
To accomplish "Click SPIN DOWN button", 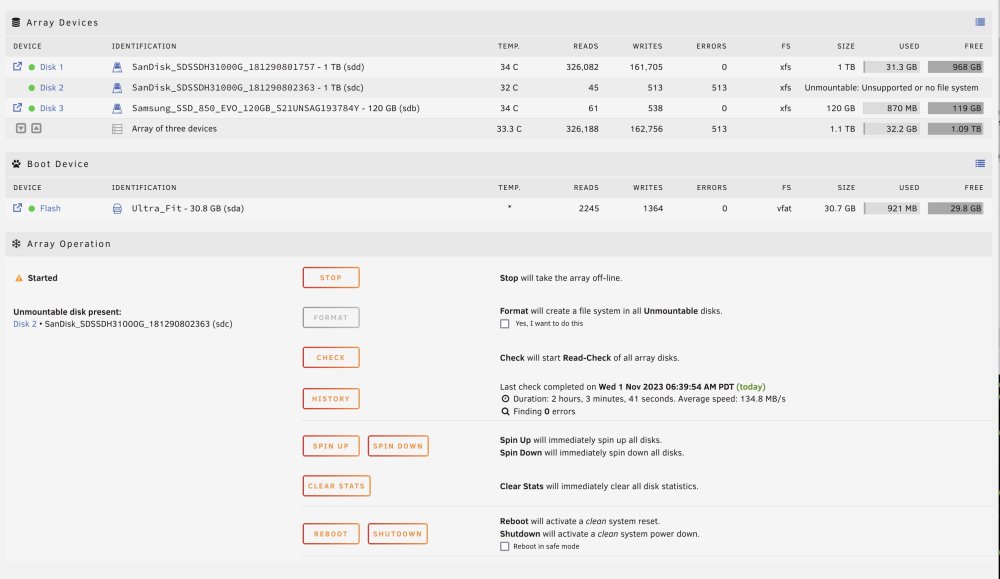I will [398, 446].
